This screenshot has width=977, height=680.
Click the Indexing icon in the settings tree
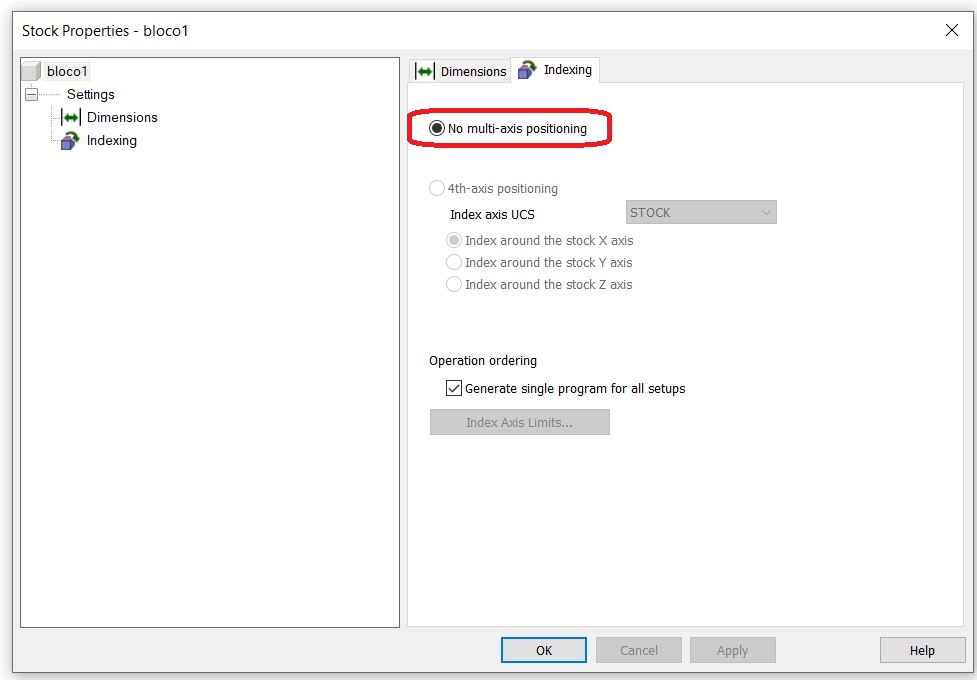[68, 140]
